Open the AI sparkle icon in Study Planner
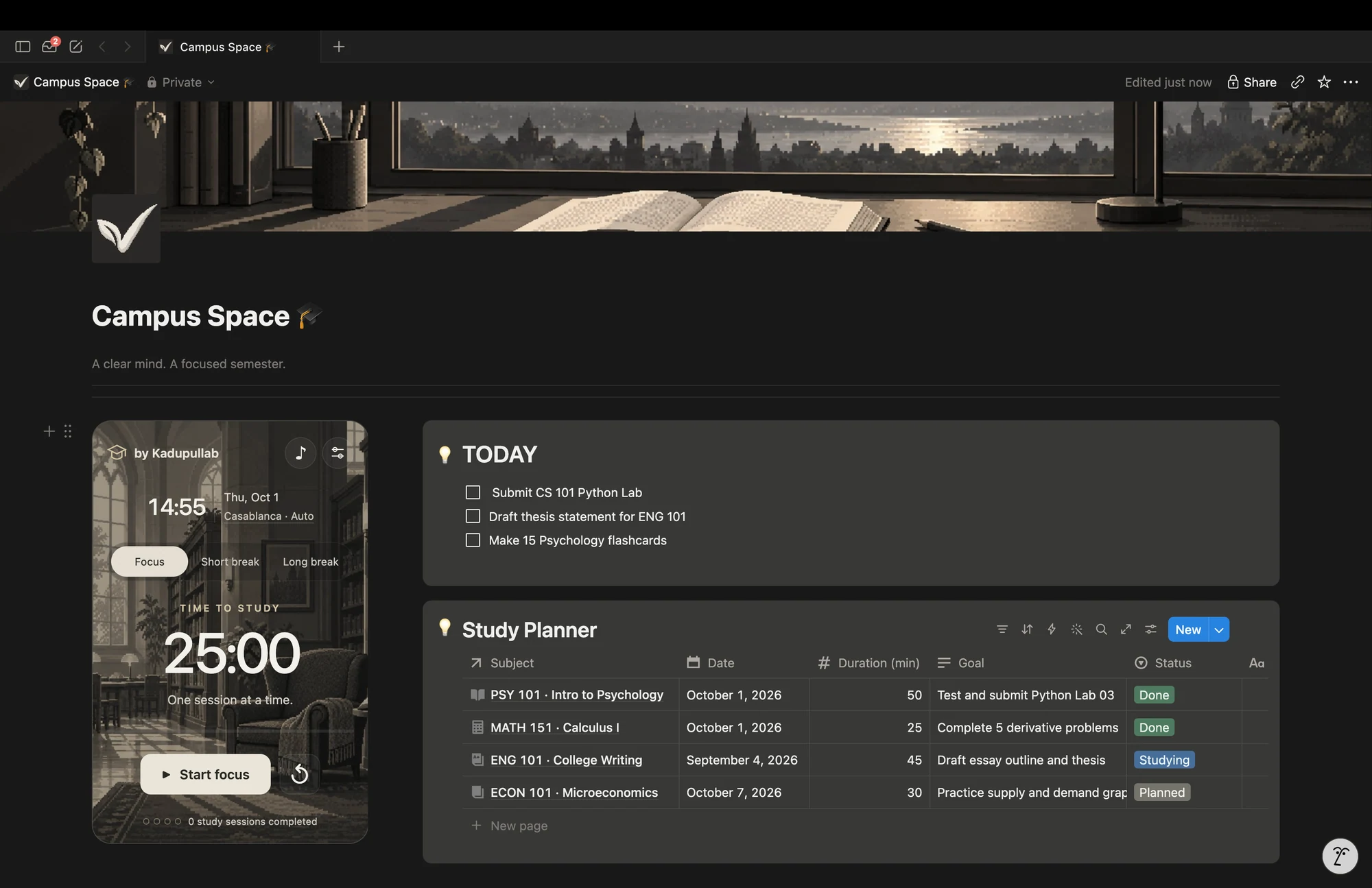This screenshot has width=1372, height=888. click(x=1077, y=629)
